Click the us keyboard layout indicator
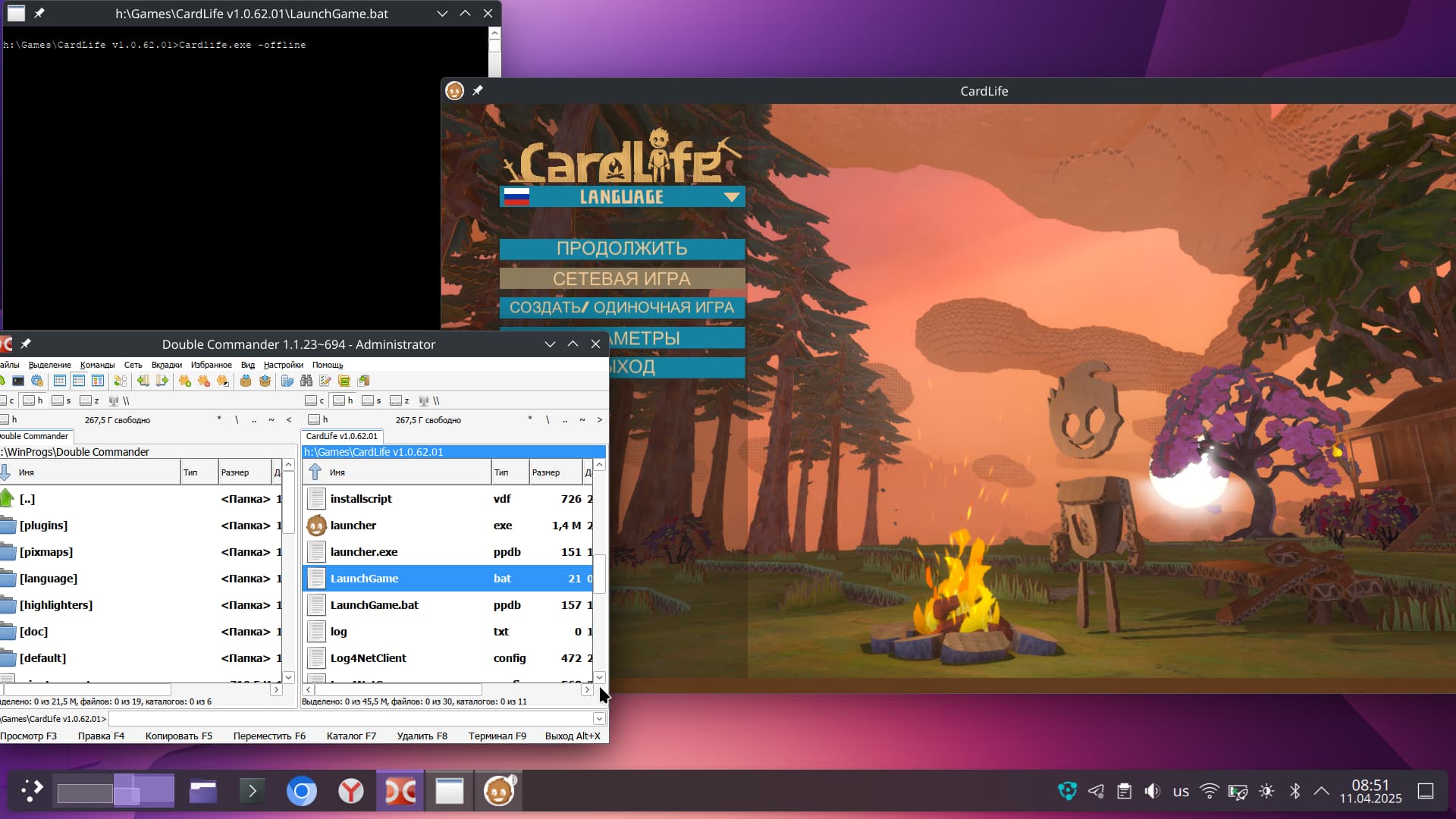The image size is (1456, 819). [1181, 791]
